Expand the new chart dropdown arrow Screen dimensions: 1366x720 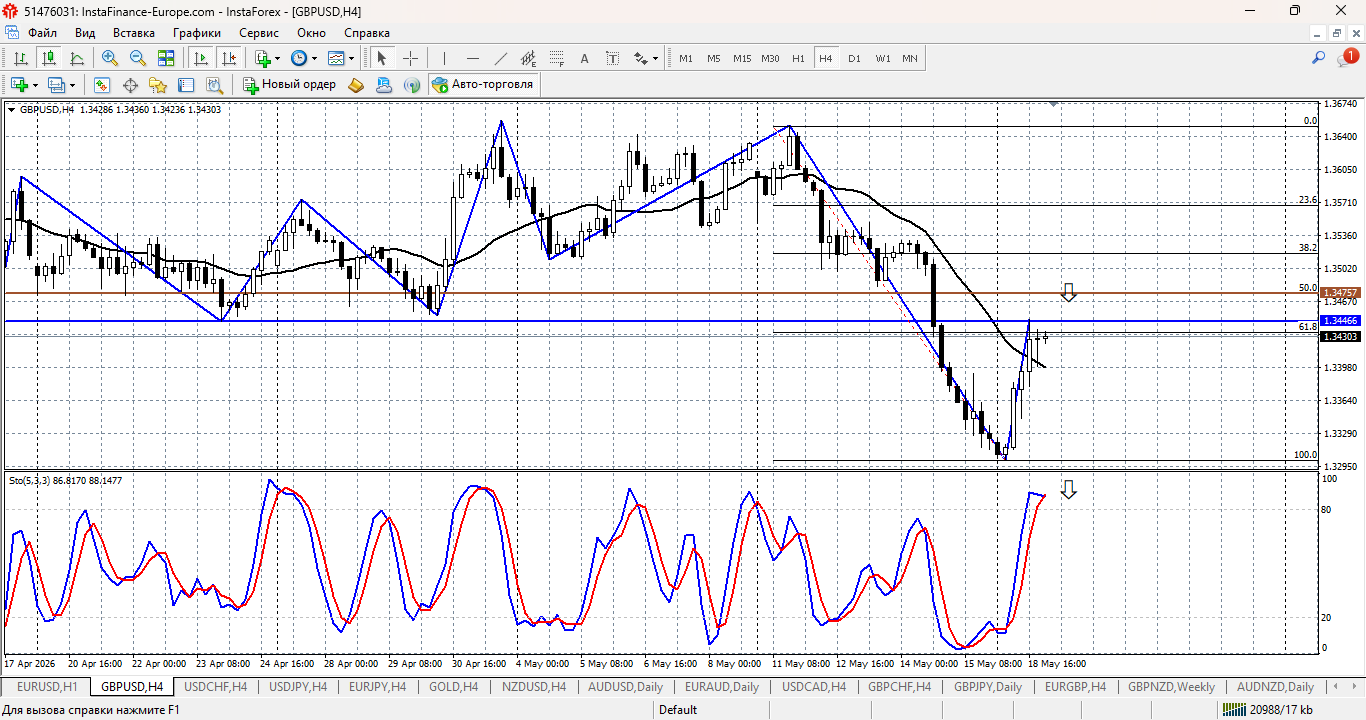pyautogui.click(x=35, y=85)
